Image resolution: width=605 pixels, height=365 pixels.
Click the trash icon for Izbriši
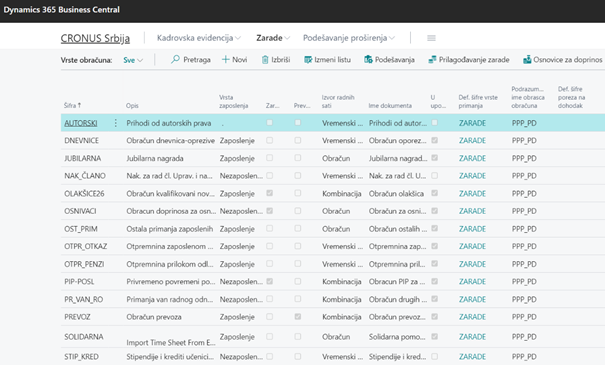point(265,59)
